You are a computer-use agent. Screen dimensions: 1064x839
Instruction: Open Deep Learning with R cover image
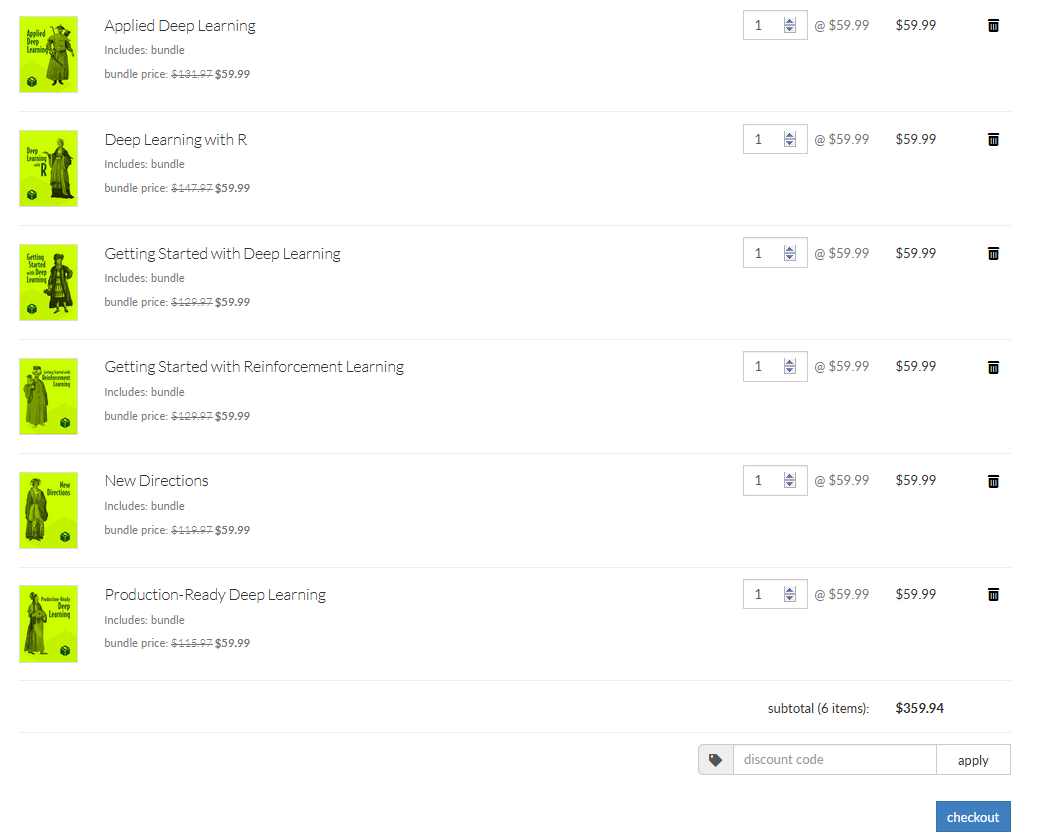(48, 168)
